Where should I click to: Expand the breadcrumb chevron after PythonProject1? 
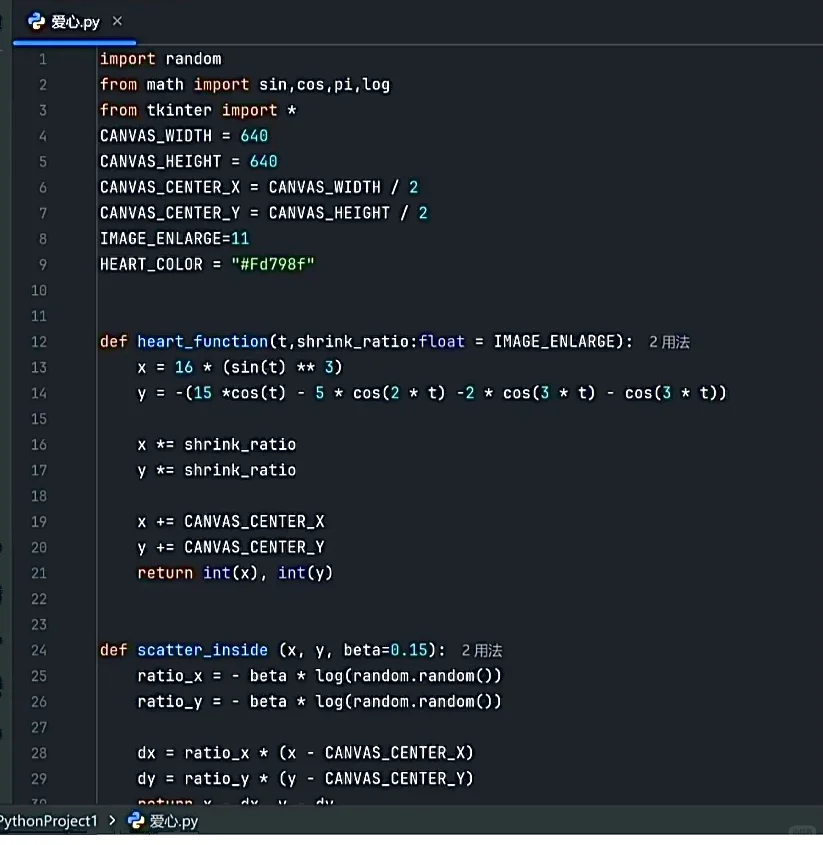[x=112, y=820]
